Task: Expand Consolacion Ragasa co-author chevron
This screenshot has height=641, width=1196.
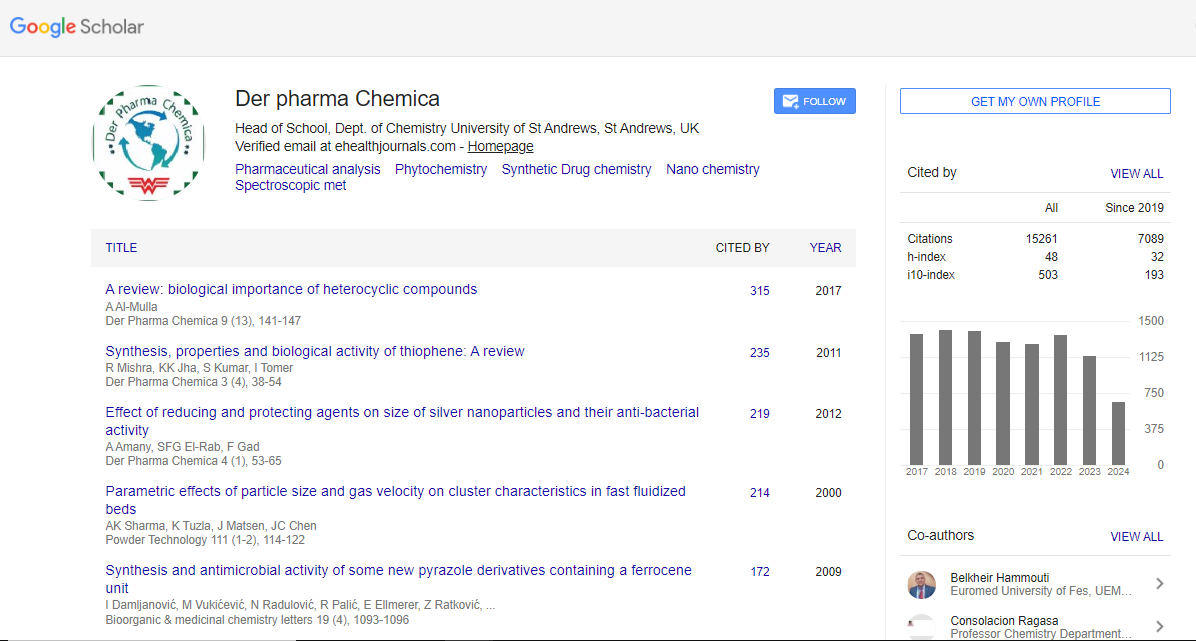Action: [1159, 627]
